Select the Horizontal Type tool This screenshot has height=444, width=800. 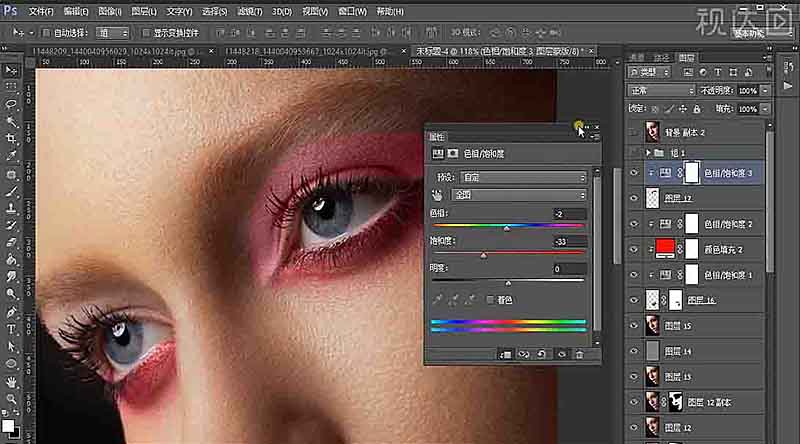click(x=11, y=330)
